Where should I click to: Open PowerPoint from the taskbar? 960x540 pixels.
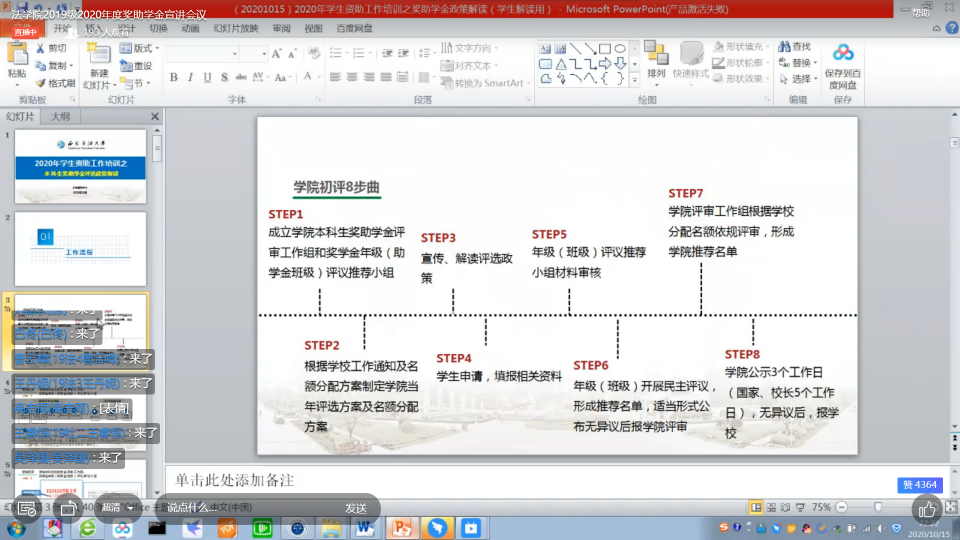tap(402, 528)
